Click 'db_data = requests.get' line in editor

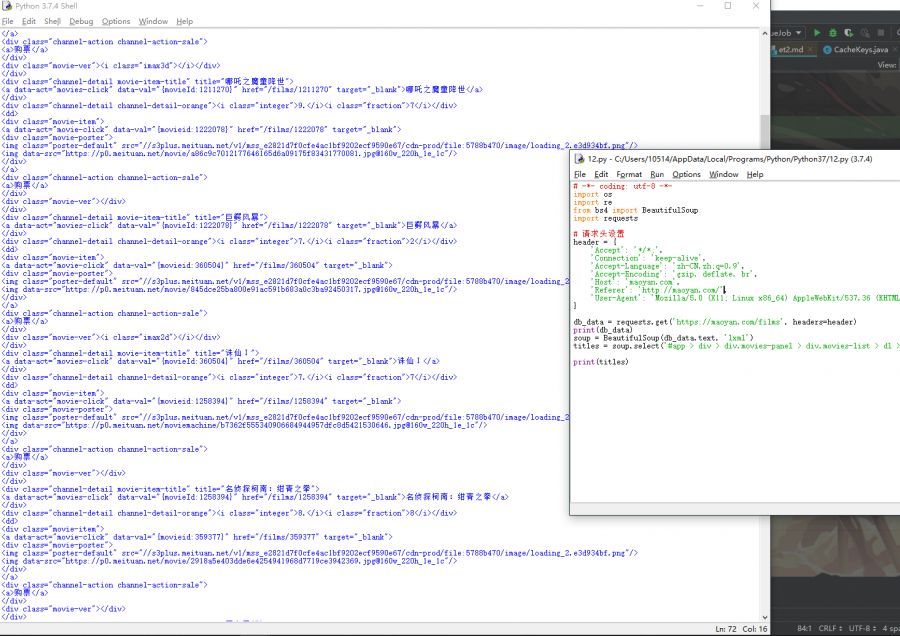click(x=715, y=322)
